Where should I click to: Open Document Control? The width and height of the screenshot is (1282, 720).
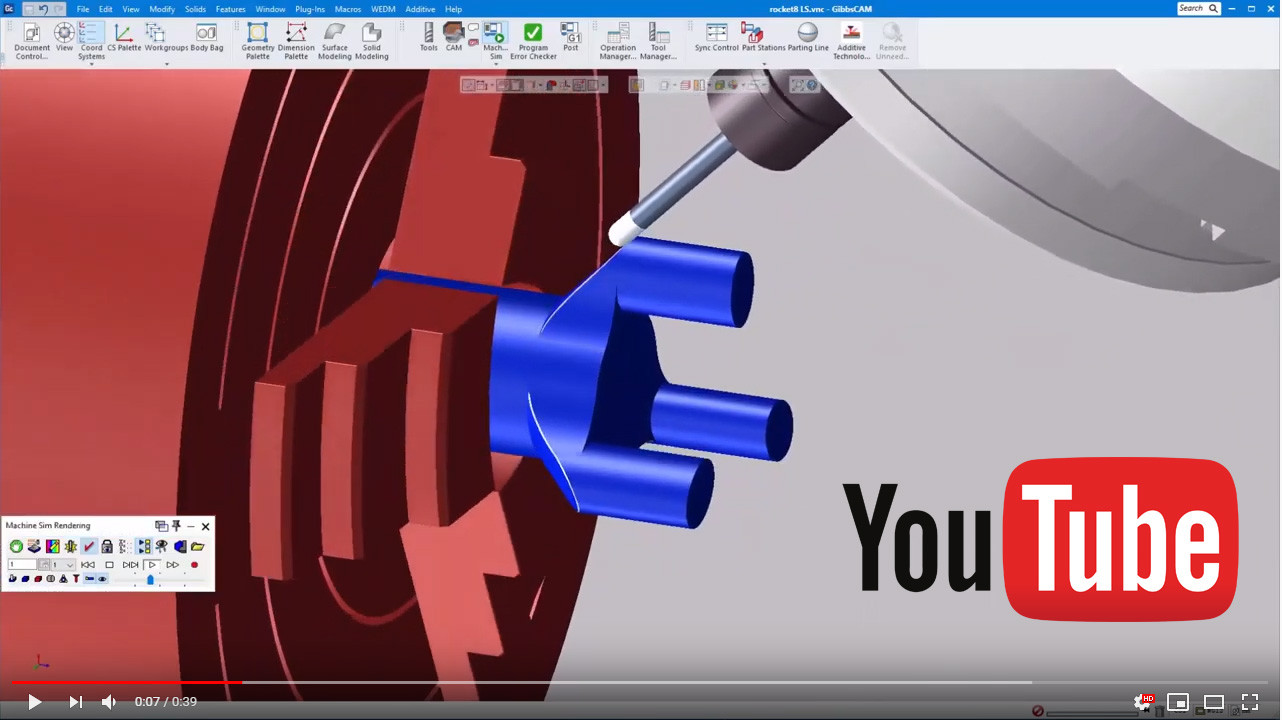click(x=32, y=41)
